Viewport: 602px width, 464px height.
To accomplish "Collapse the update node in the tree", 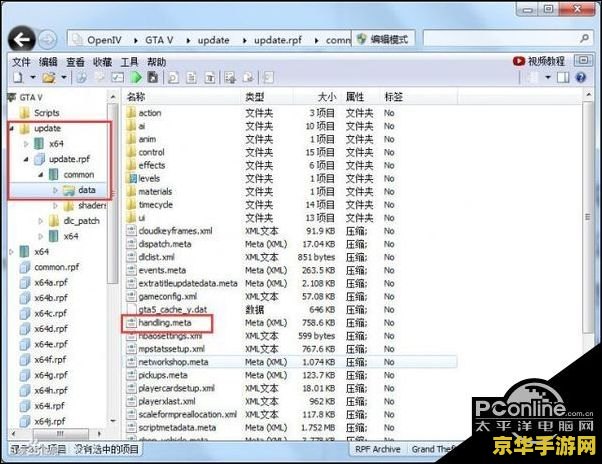I will [12, 129].
